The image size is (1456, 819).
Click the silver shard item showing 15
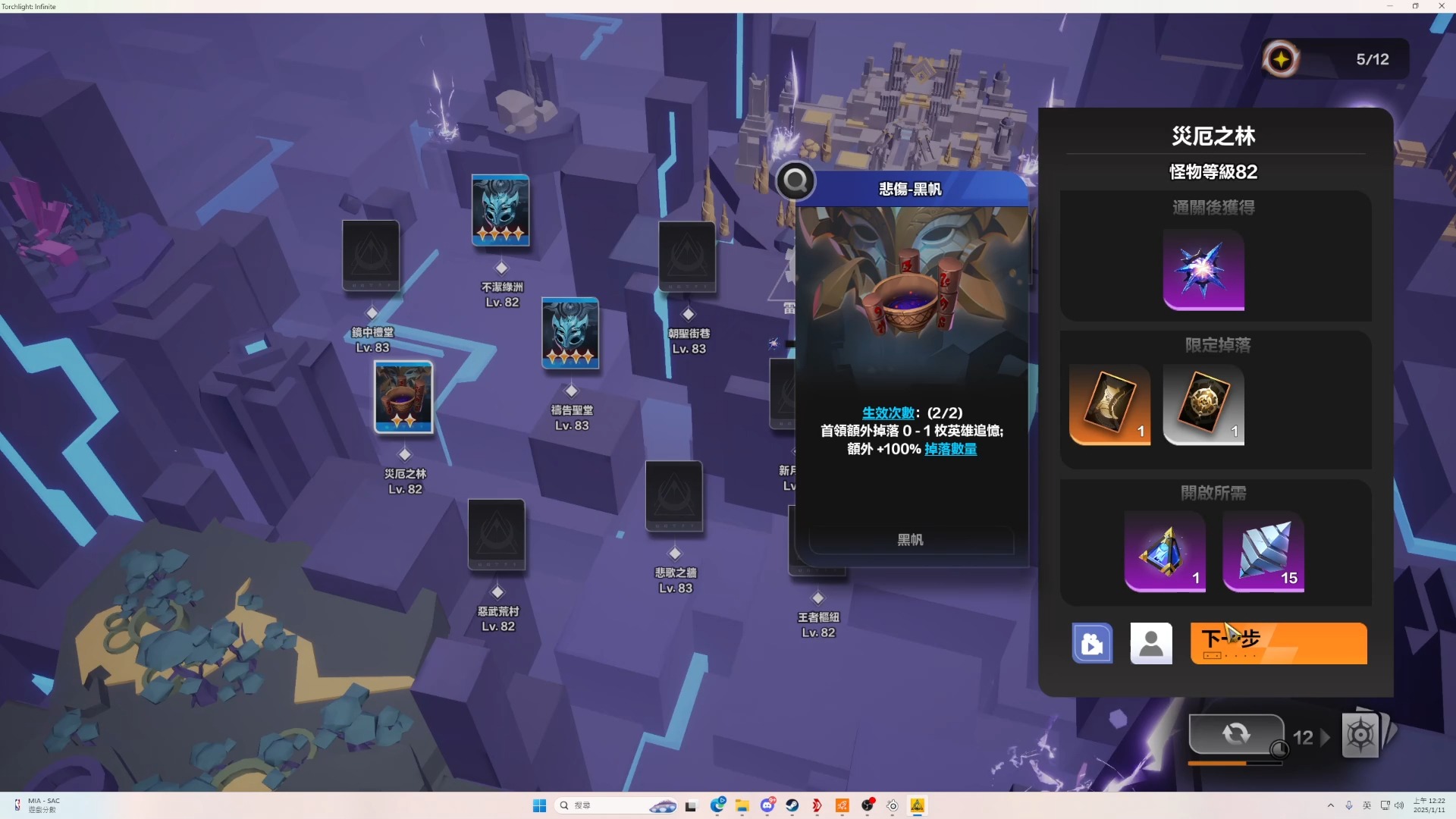point(1263,551)
